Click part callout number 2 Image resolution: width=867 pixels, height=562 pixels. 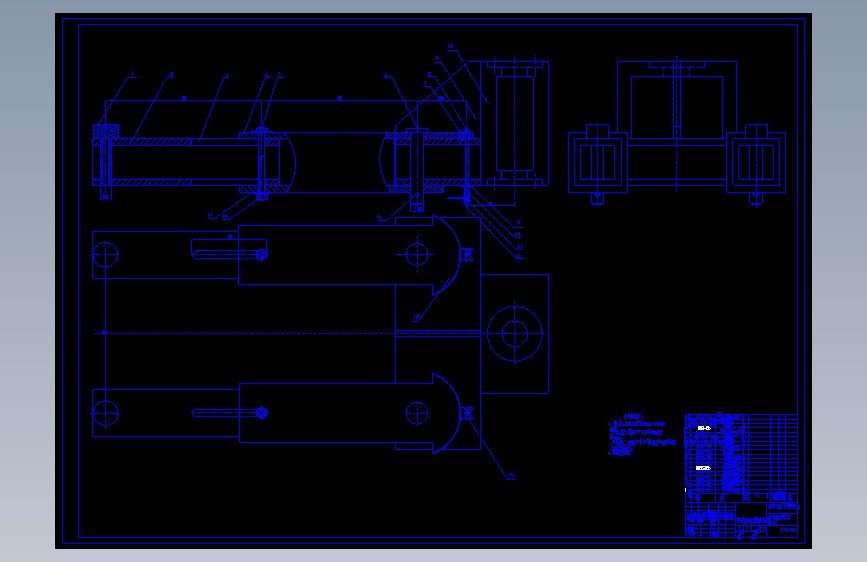171,74
